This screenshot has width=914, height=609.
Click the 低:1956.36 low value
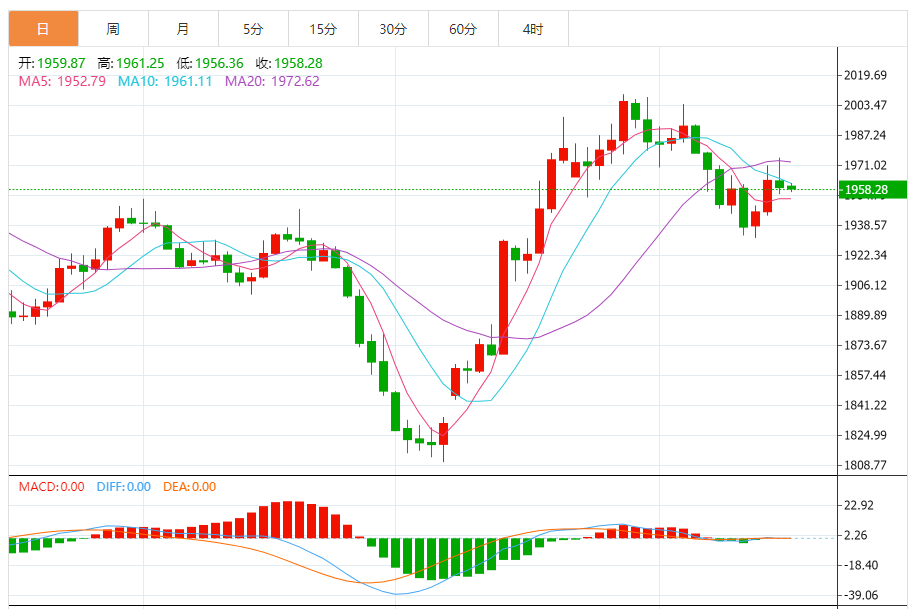coord(210,63)
